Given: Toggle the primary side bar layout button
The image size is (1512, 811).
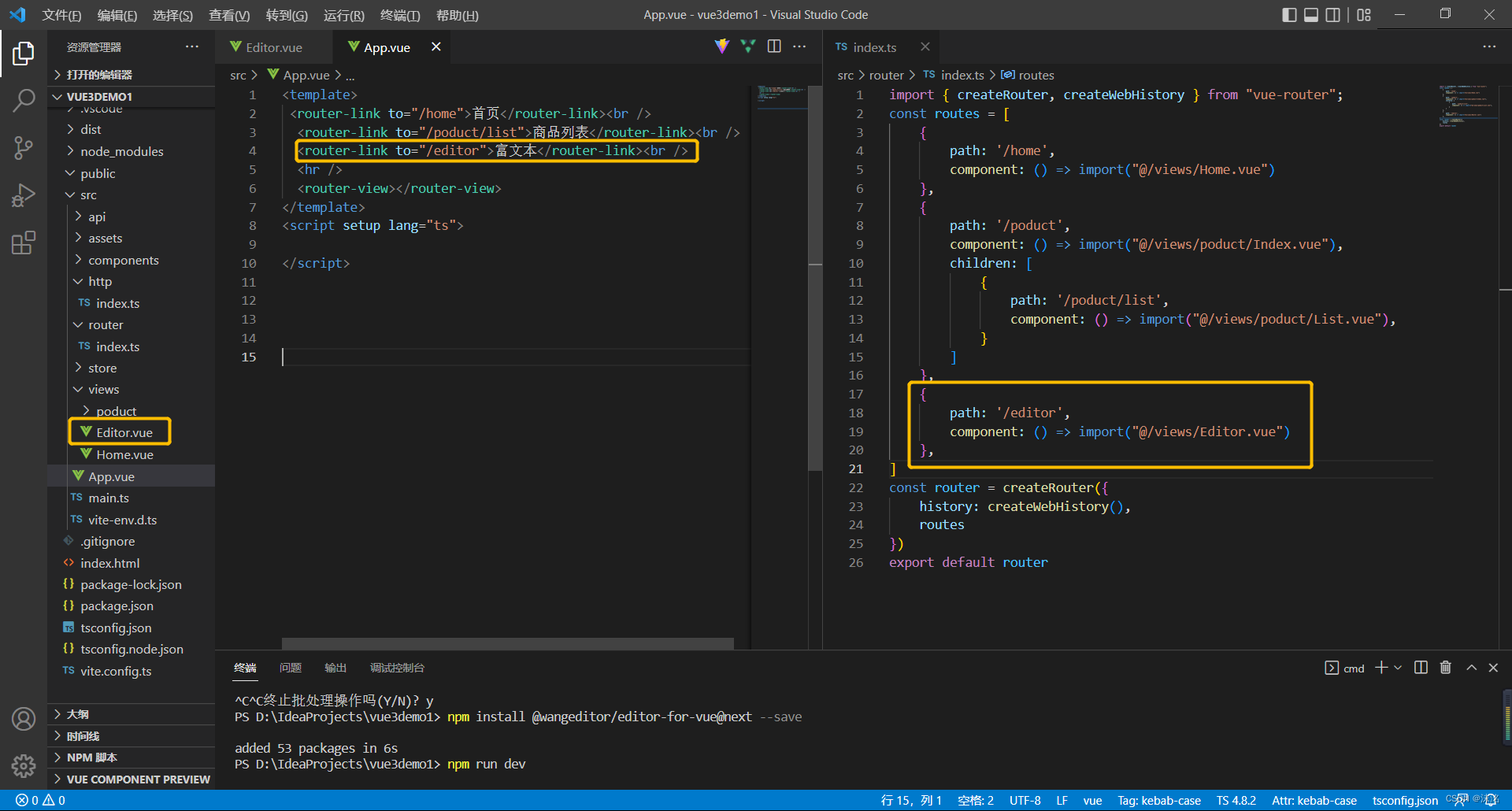Looking at the screenshot, I should coord(1289,15).
